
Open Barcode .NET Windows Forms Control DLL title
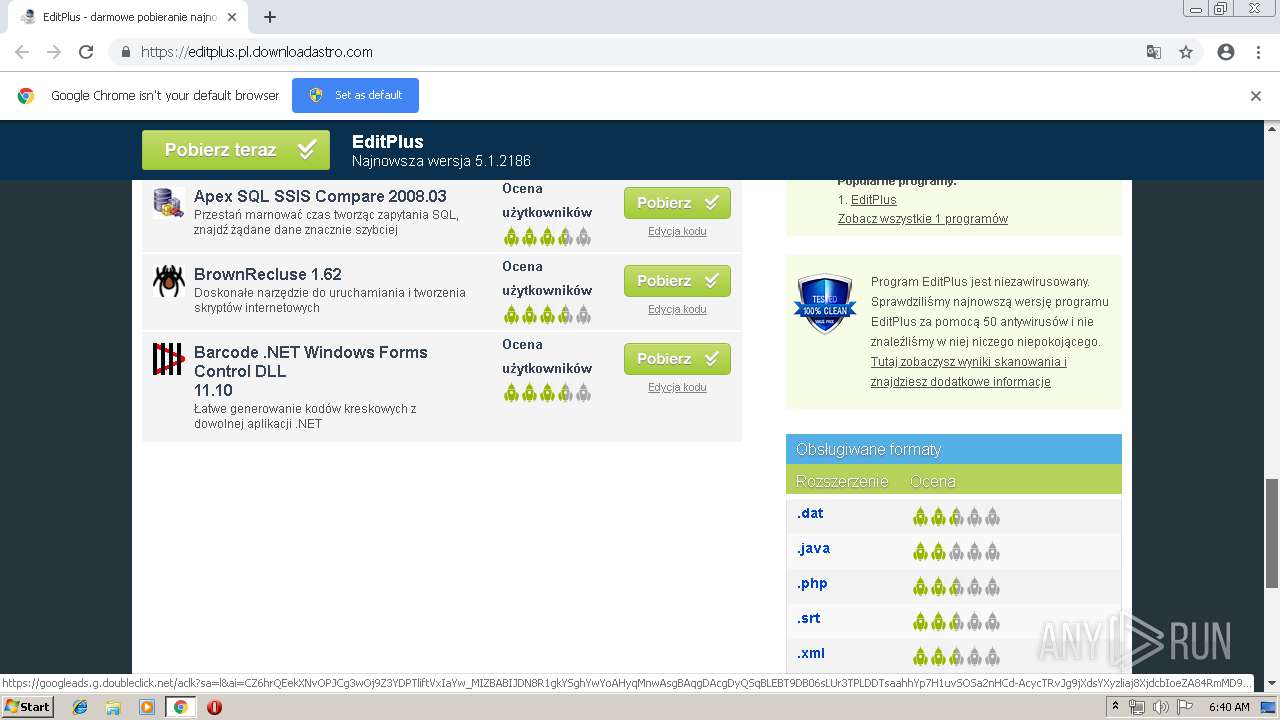coord(311,371)
